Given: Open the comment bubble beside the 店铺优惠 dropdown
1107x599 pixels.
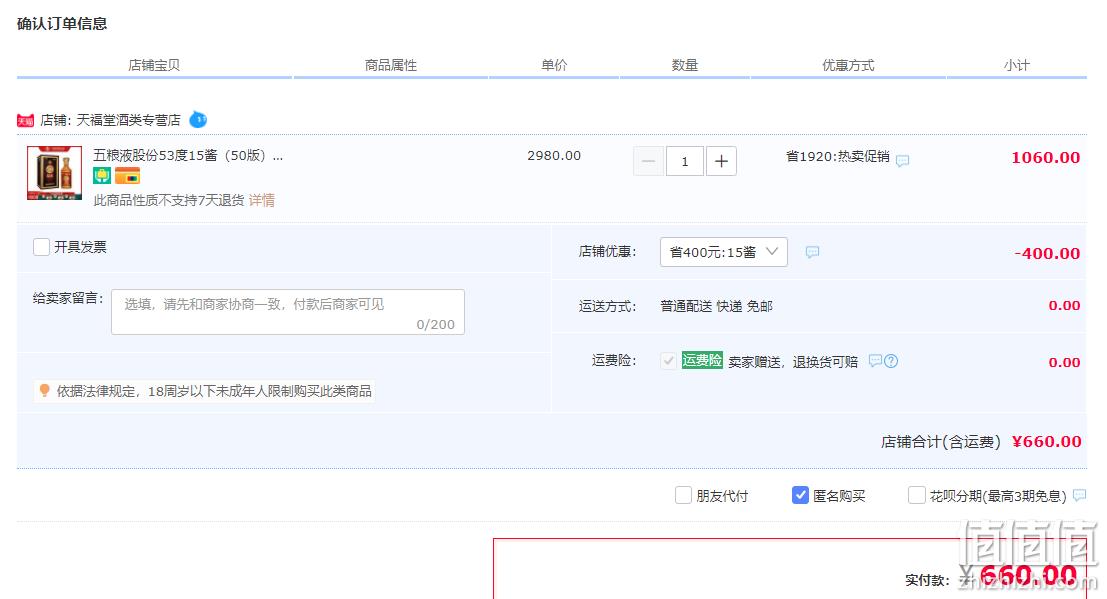Looking at the screenshot, I should [x=813, y=252].
